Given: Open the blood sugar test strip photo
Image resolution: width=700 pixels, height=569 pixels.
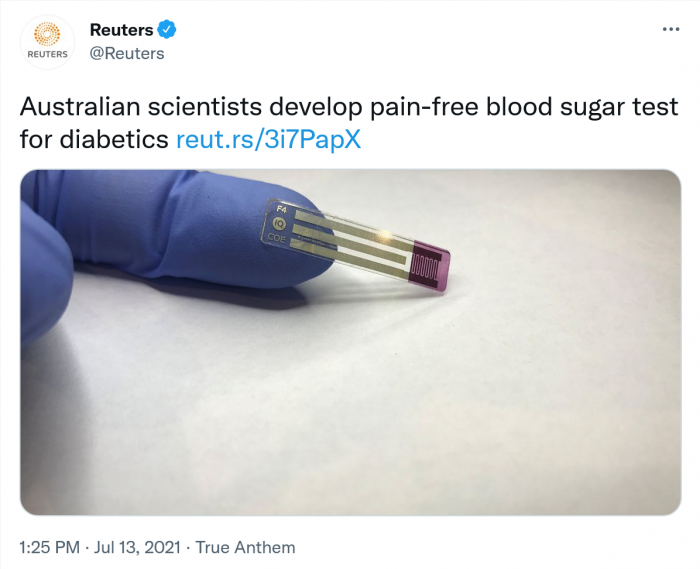Looking at the screenshot, I should (350, 342).
